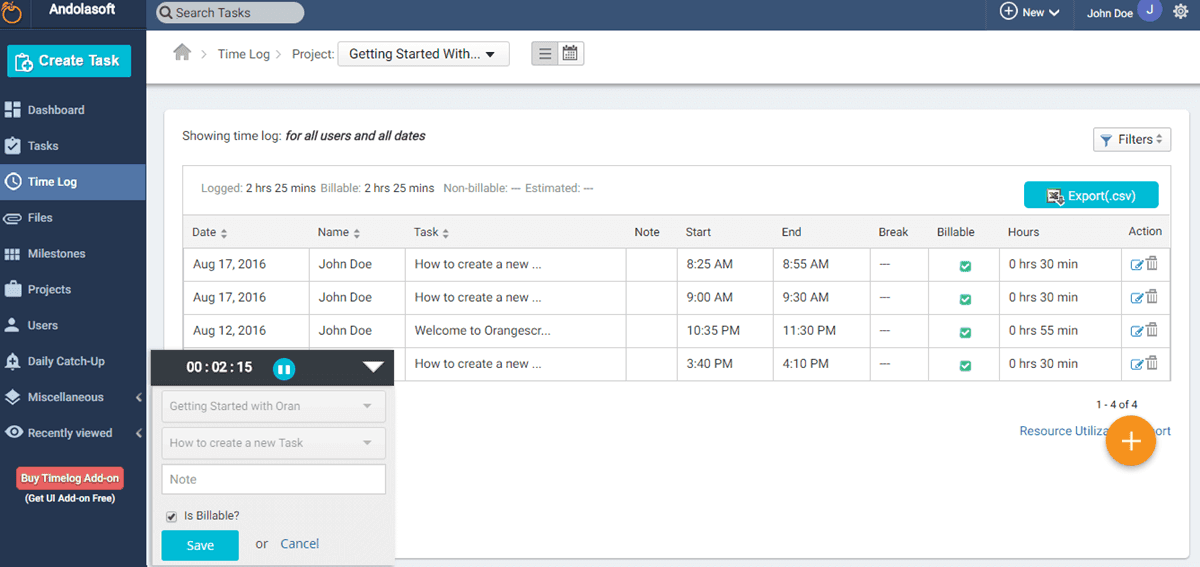Open the project selector dropdown

423,54
